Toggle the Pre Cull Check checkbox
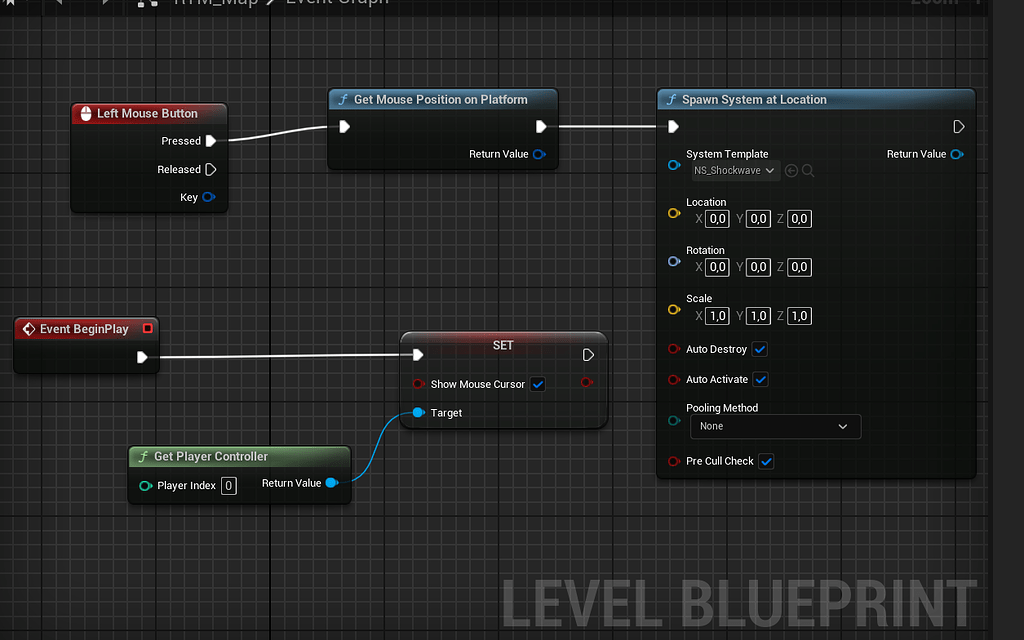 766,461
